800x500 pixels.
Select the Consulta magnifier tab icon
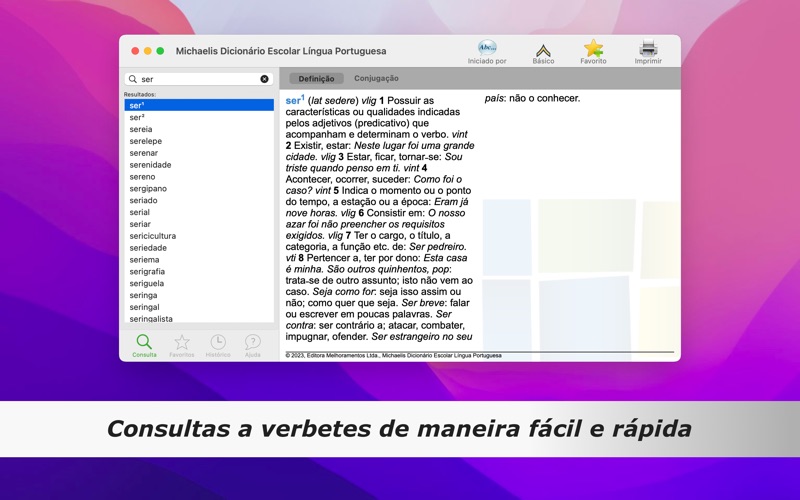pos(144,341)
